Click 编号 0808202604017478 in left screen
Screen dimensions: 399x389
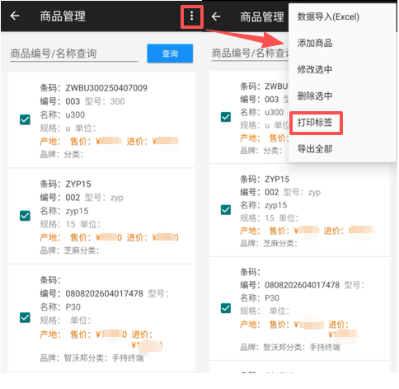(x=92, y=294)
